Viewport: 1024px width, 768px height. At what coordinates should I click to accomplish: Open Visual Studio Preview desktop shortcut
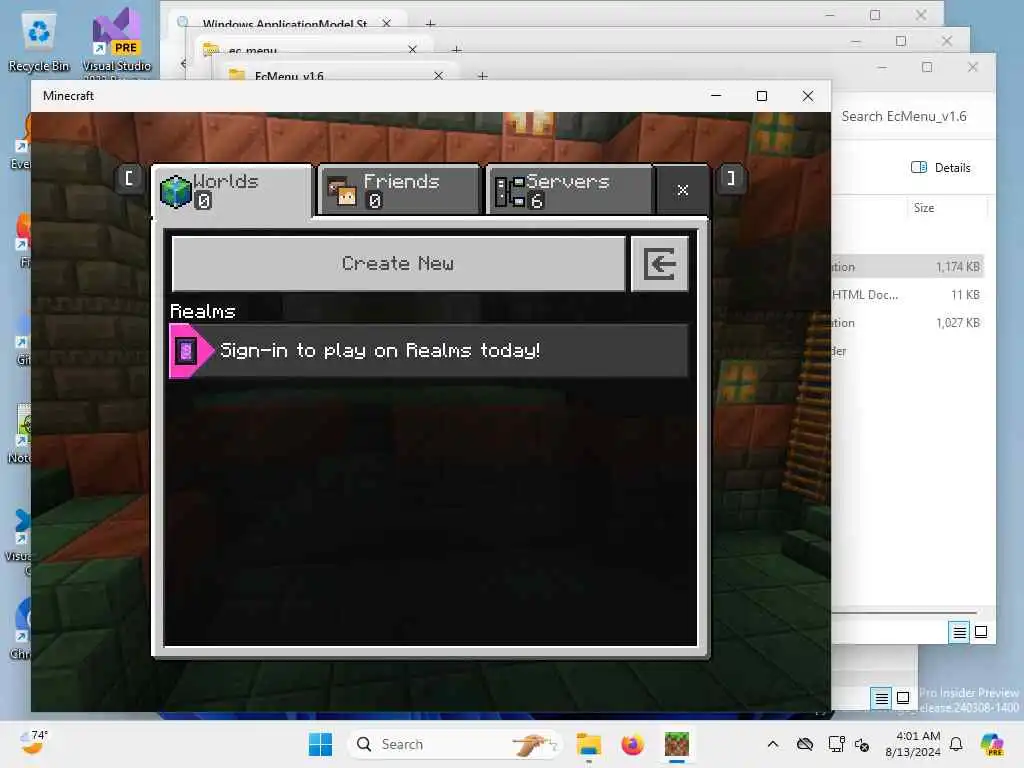point(116,43)
